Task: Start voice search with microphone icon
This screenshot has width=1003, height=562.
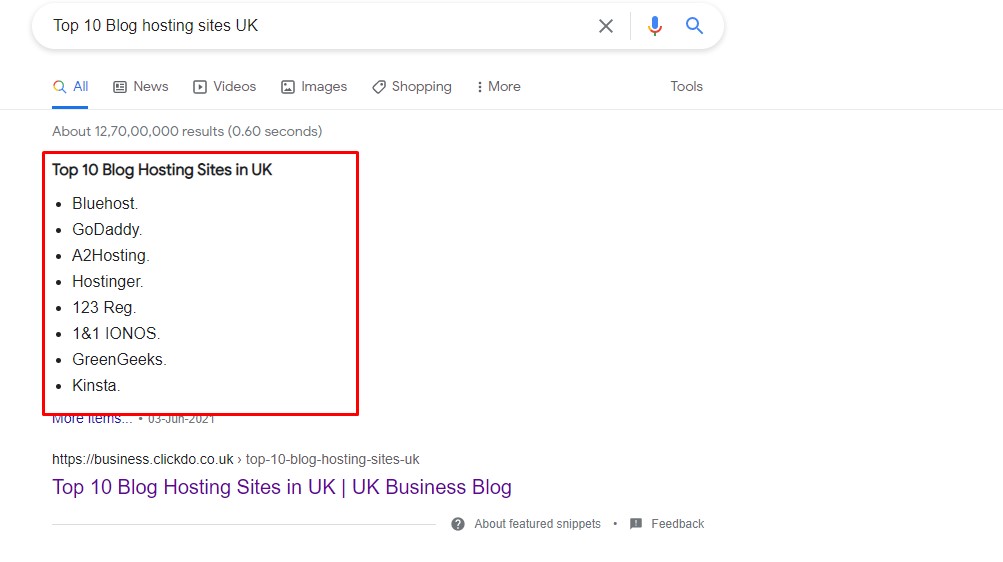Action: pyautogui.click(x=654, y=26)
